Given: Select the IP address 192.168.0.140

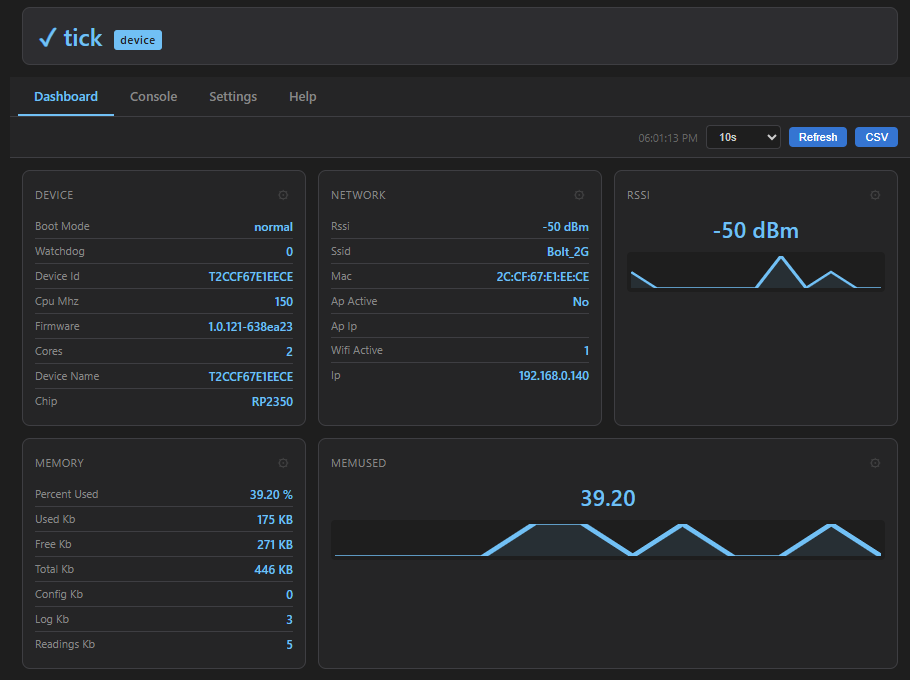Looking at the screenshot, I should tap(554, 376).
